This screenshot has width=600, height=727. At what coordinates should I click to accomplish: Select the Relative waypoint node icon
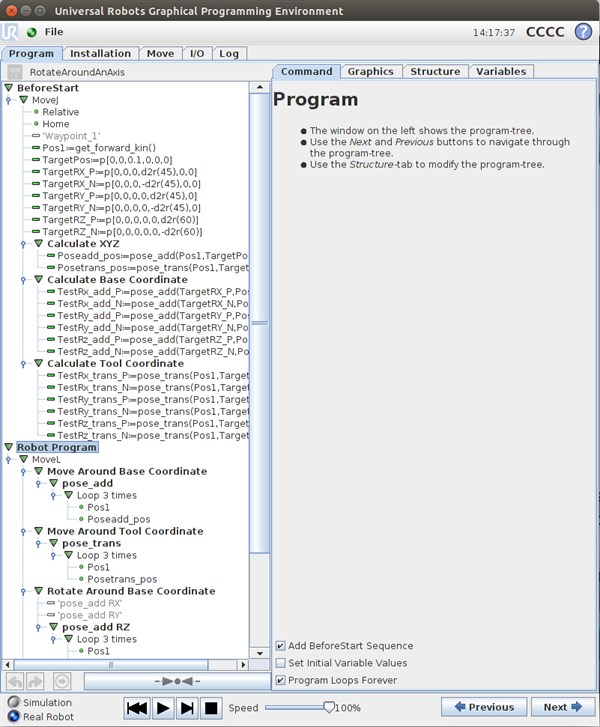click(36, 112)
